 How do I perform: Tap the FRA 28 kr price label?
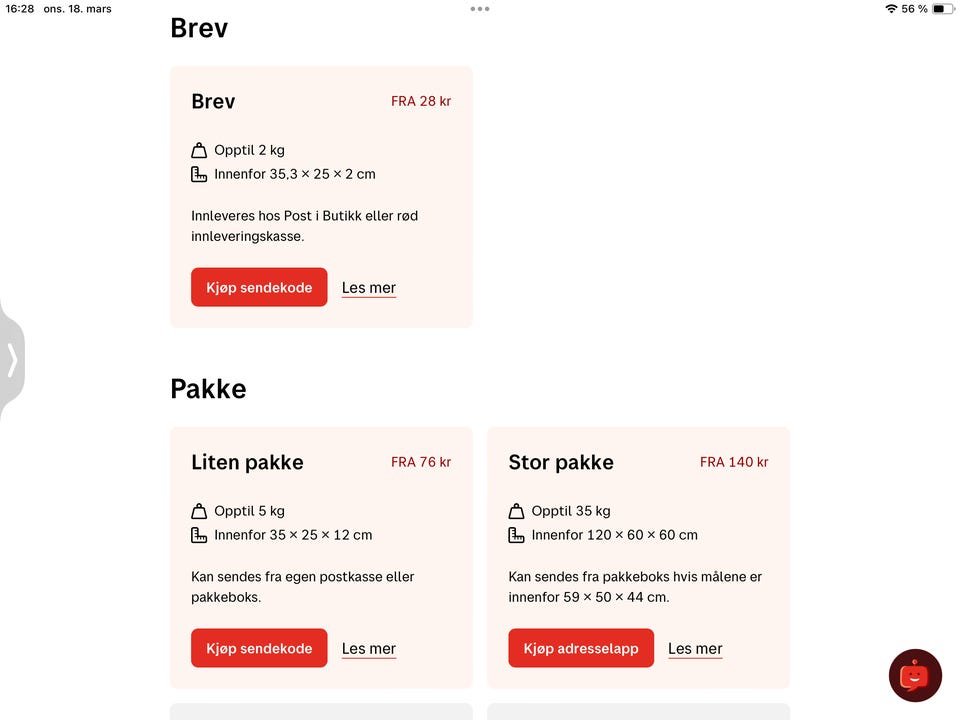click(x=421, y=101)
